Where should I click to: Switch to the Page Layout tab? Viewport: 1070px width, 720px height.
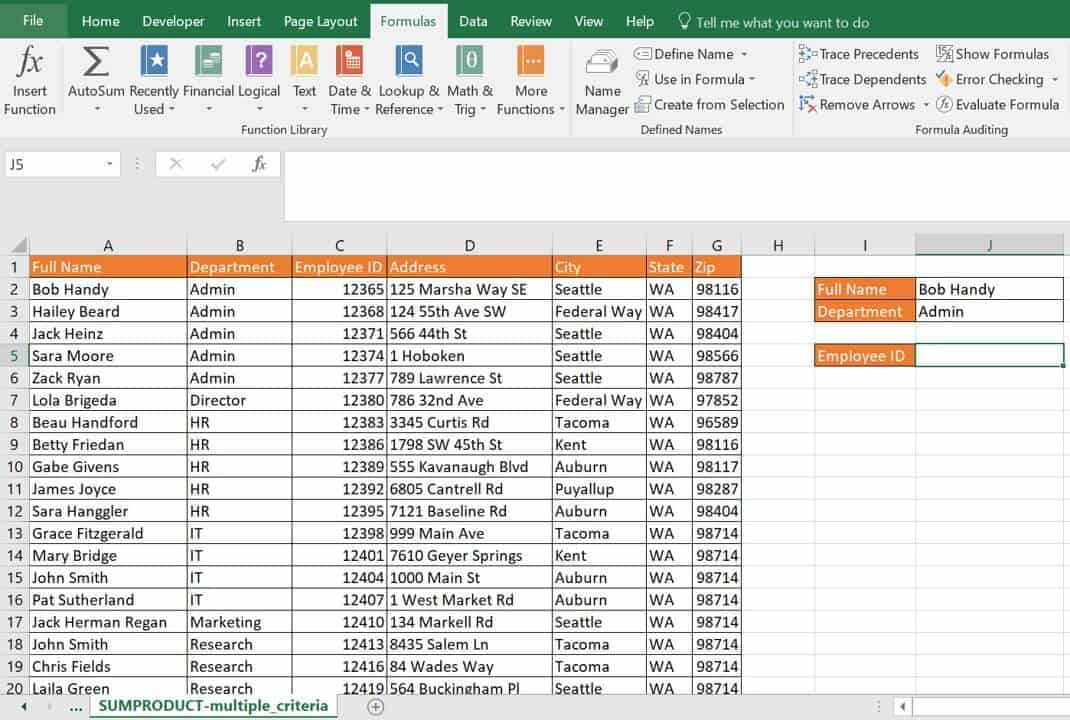pos(320,21)
